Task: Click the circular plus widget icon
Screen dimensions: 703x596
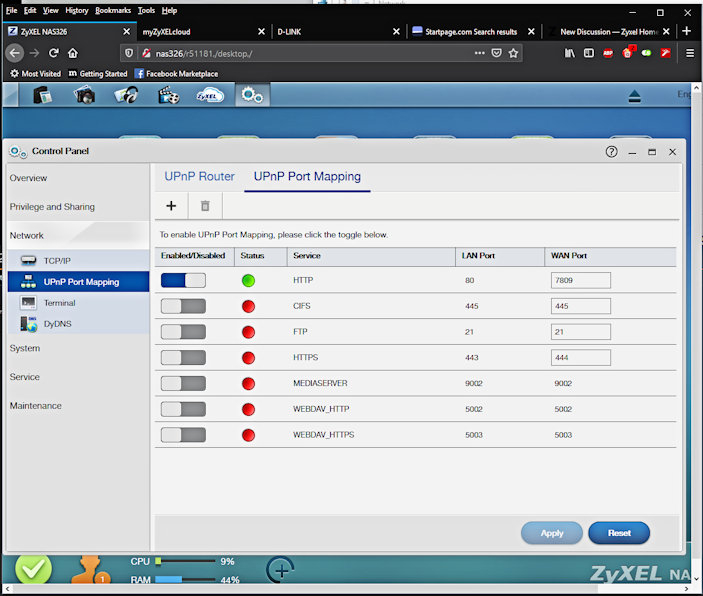Action: [x=281, y=570]
